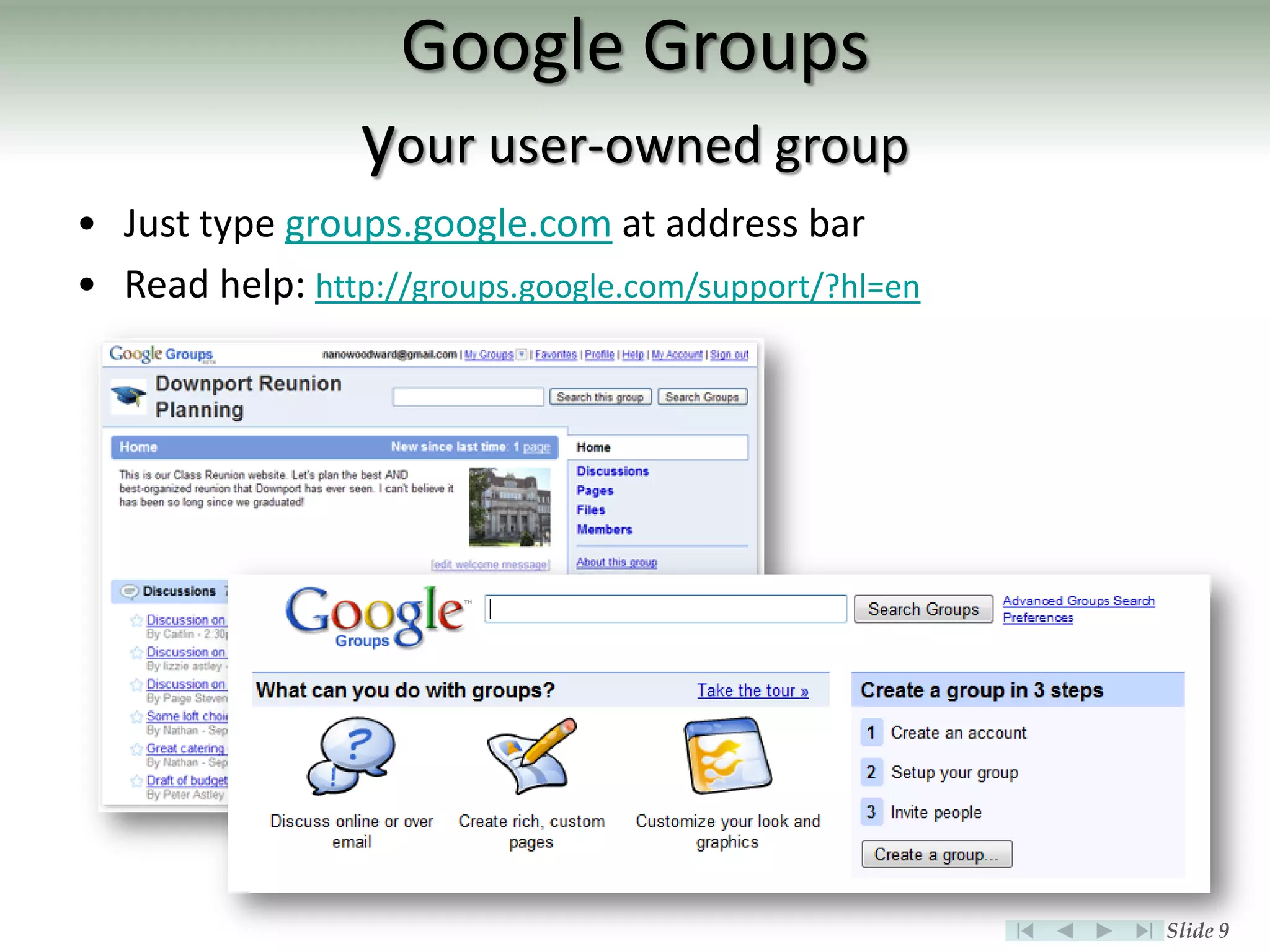Select 'Create rich, custom pages' caption
This screenshot has height=952, width=1270.
531,832
